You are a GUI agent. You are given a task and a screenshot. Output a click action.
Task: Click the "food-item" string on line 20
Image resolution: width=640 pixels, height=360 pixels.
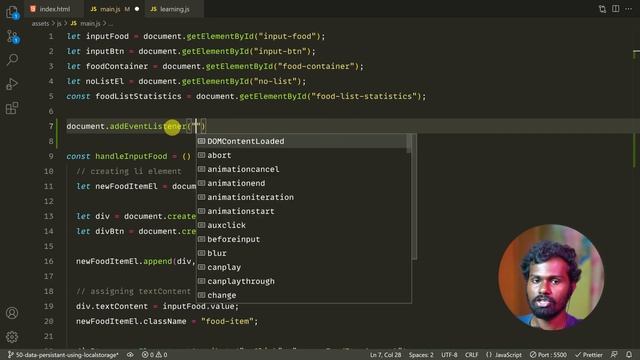pos(227,321)
